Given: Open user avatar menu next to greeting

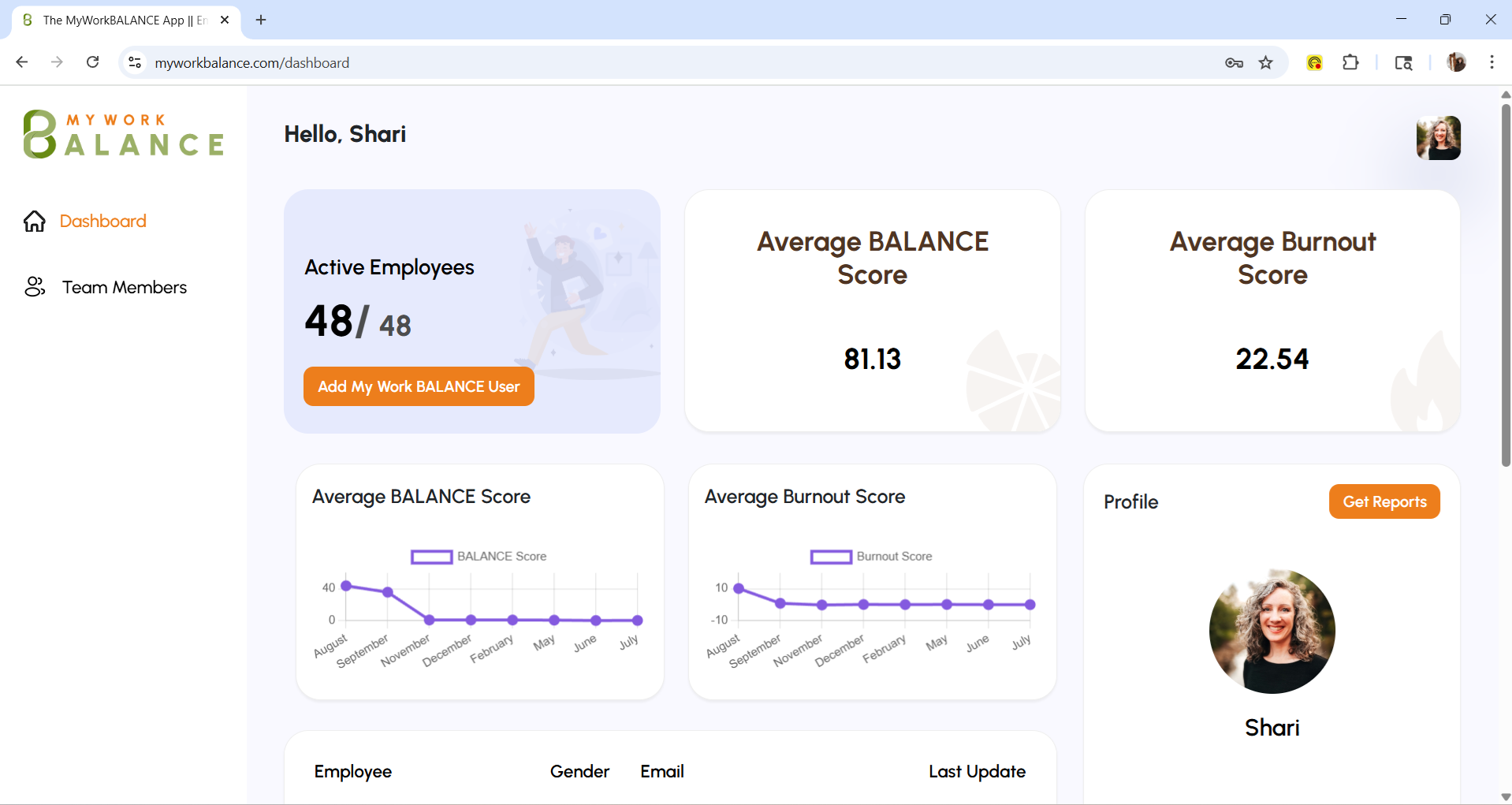Looking at the screenshot, I should pos(1438,138).
